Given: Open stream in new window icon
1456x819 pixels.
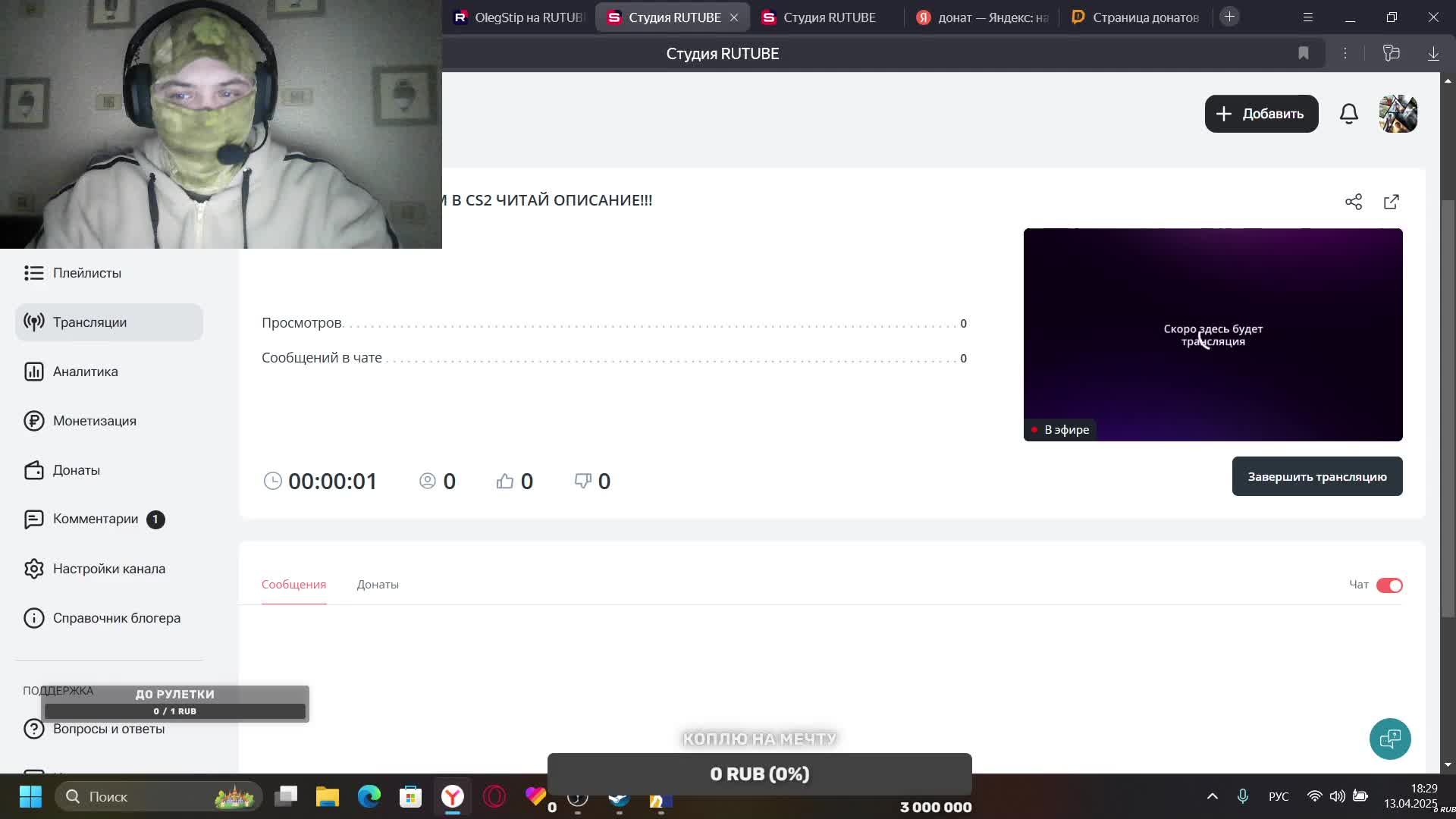Looking at the screenshot, I should (x=1391, y=202).
